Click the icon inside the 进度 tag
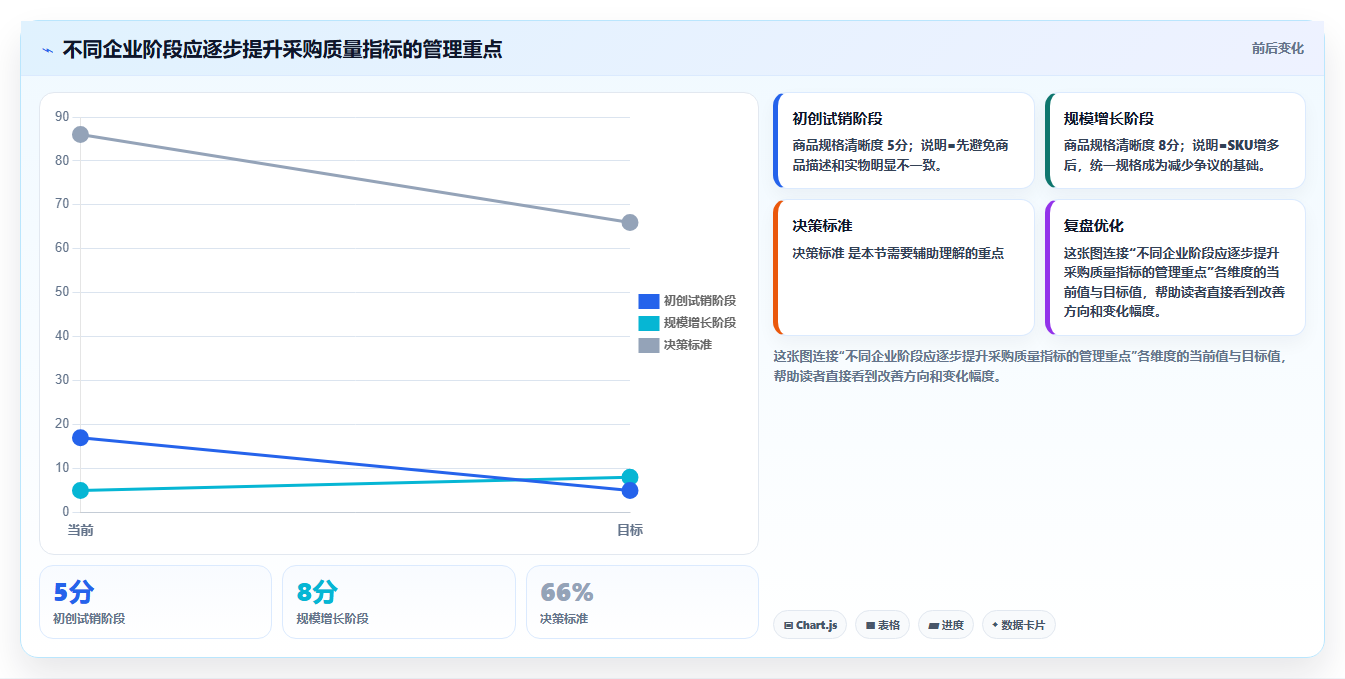This screenshot has height=679, width=1345. coord(933,625)
